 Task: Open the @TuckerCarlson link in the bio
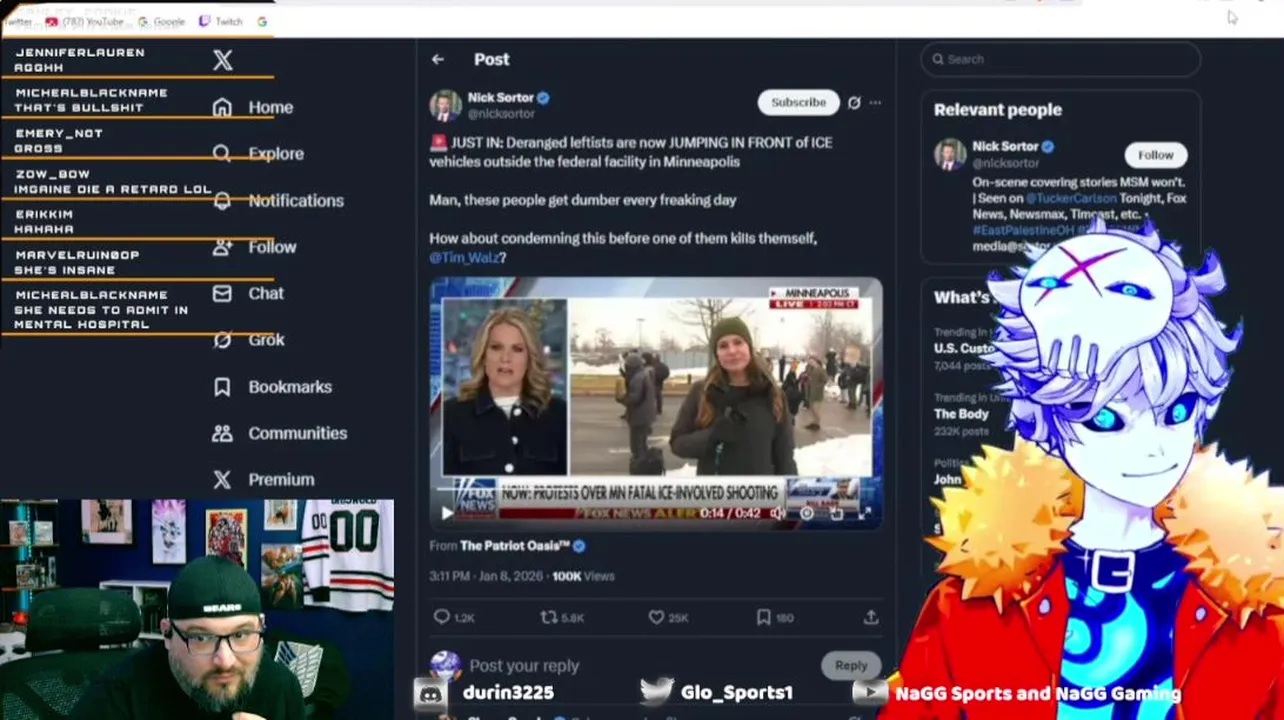[1070, 198]
